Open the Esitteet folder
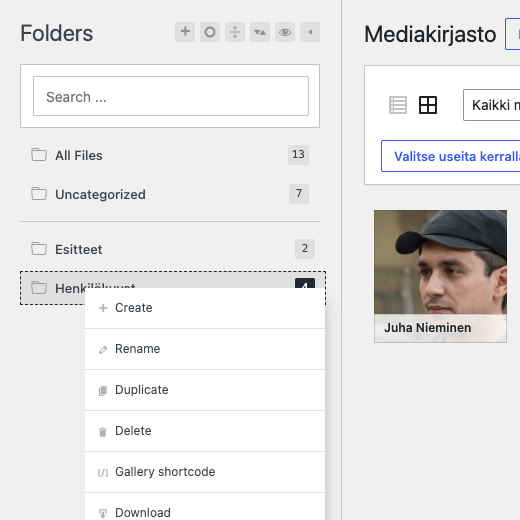This screenshot has height=520, width=520. [x=170, y=249]
